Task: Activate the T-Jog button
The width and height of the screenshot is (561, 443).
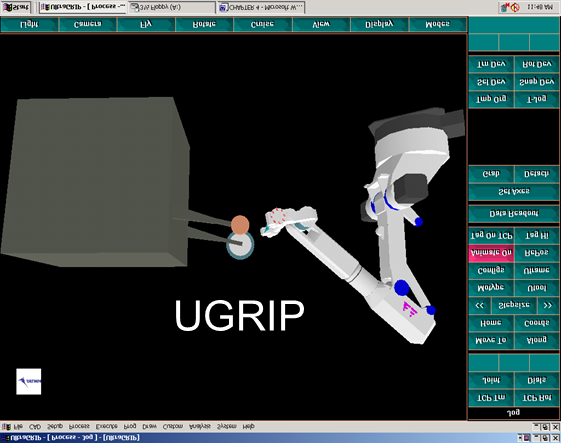Action: click(537, 99)
